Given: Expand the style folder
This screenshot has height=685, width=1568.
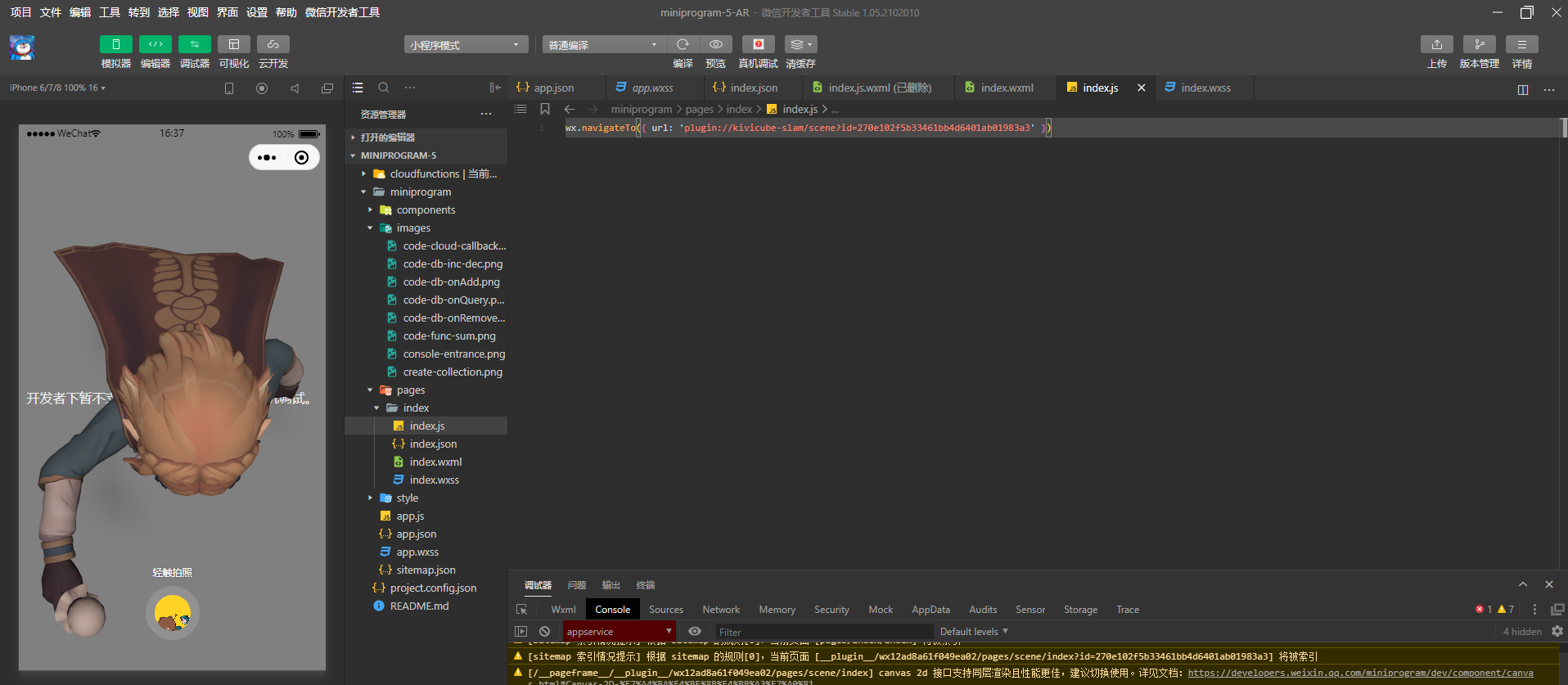Looking at the screenshot, I should tap(426, 498).
